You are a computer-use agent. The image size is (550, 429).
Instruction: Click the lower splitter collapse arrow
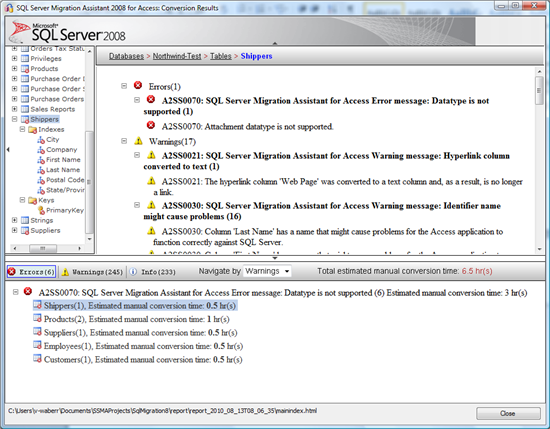(275, 258)
